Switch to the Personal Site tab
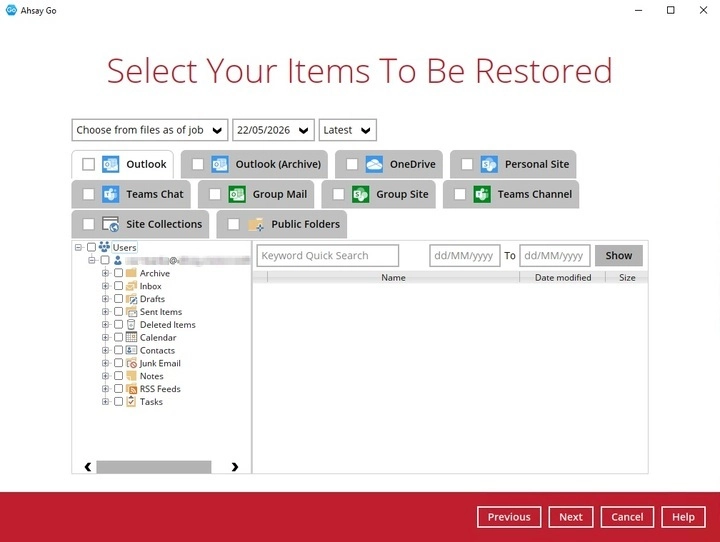 pos(513,164)
